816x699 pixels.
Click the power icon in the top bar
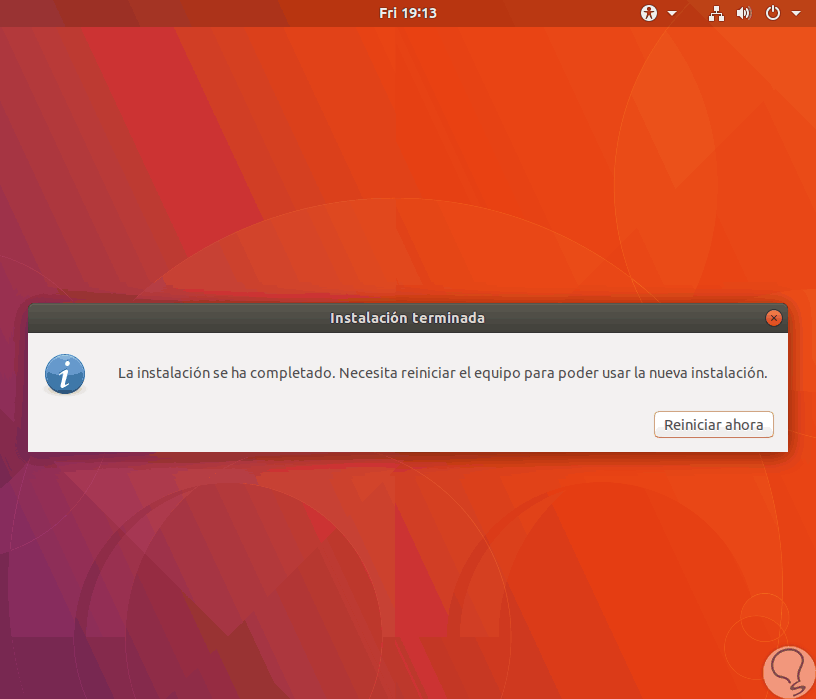pyautogui.click(x=773, y=13)
